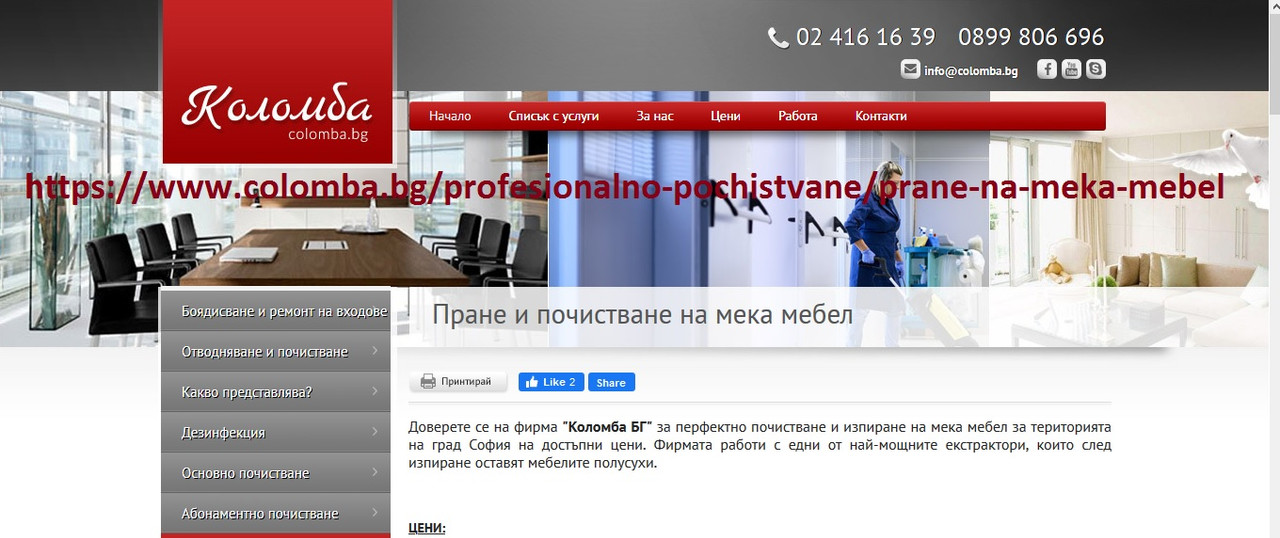Open Абонаментно почистване sidebar item

(276, 514)
